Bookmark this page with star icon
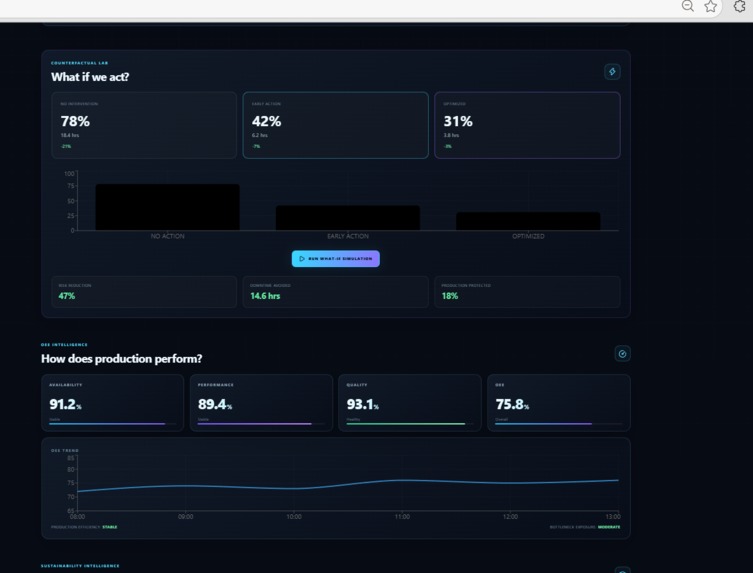753x573 pixels. (711, 6)
